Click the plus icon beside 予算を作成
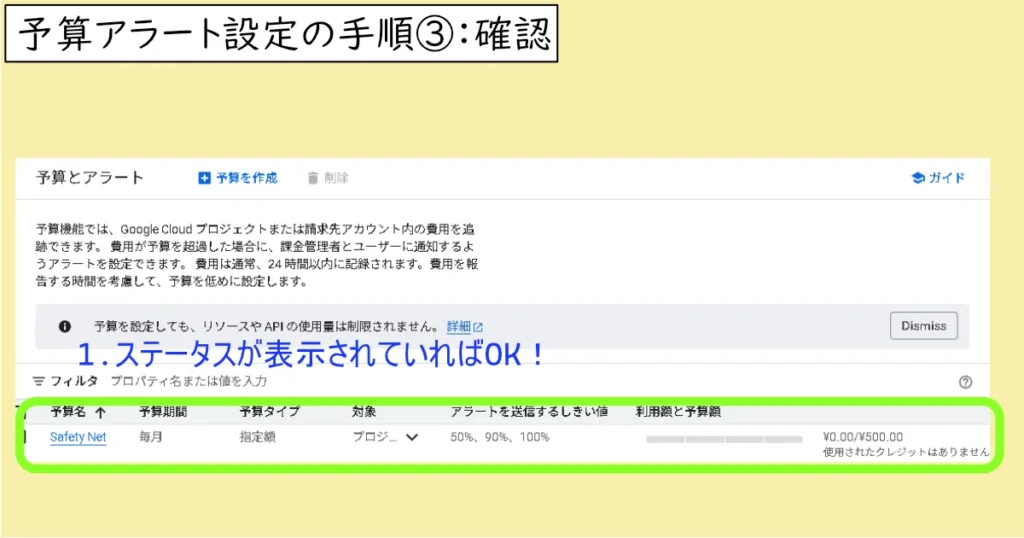The height and width of the screenshot is (538, 1024). click(204, 178)
